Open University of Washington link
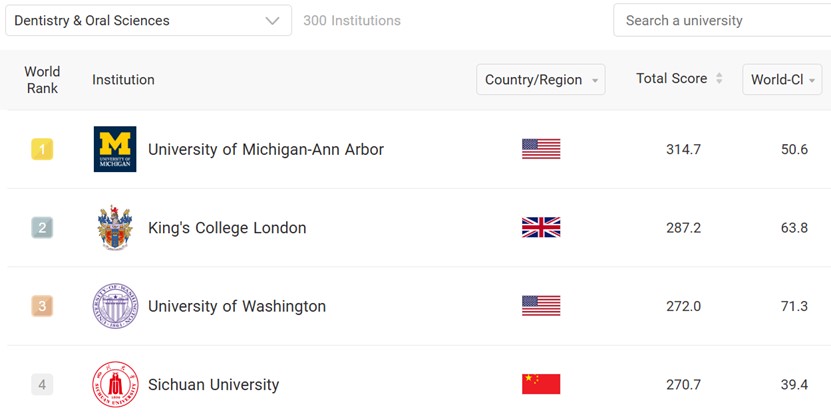This screenshot has width=831, height=418. click(237, 306)
